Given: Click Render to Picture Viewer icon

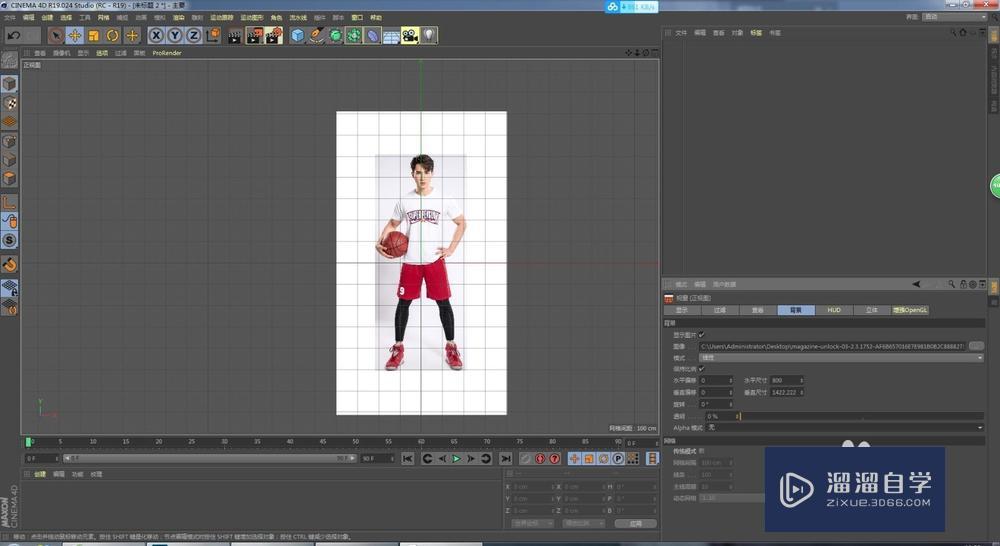Looking at the screenshot, I should (x=254, y=36).
